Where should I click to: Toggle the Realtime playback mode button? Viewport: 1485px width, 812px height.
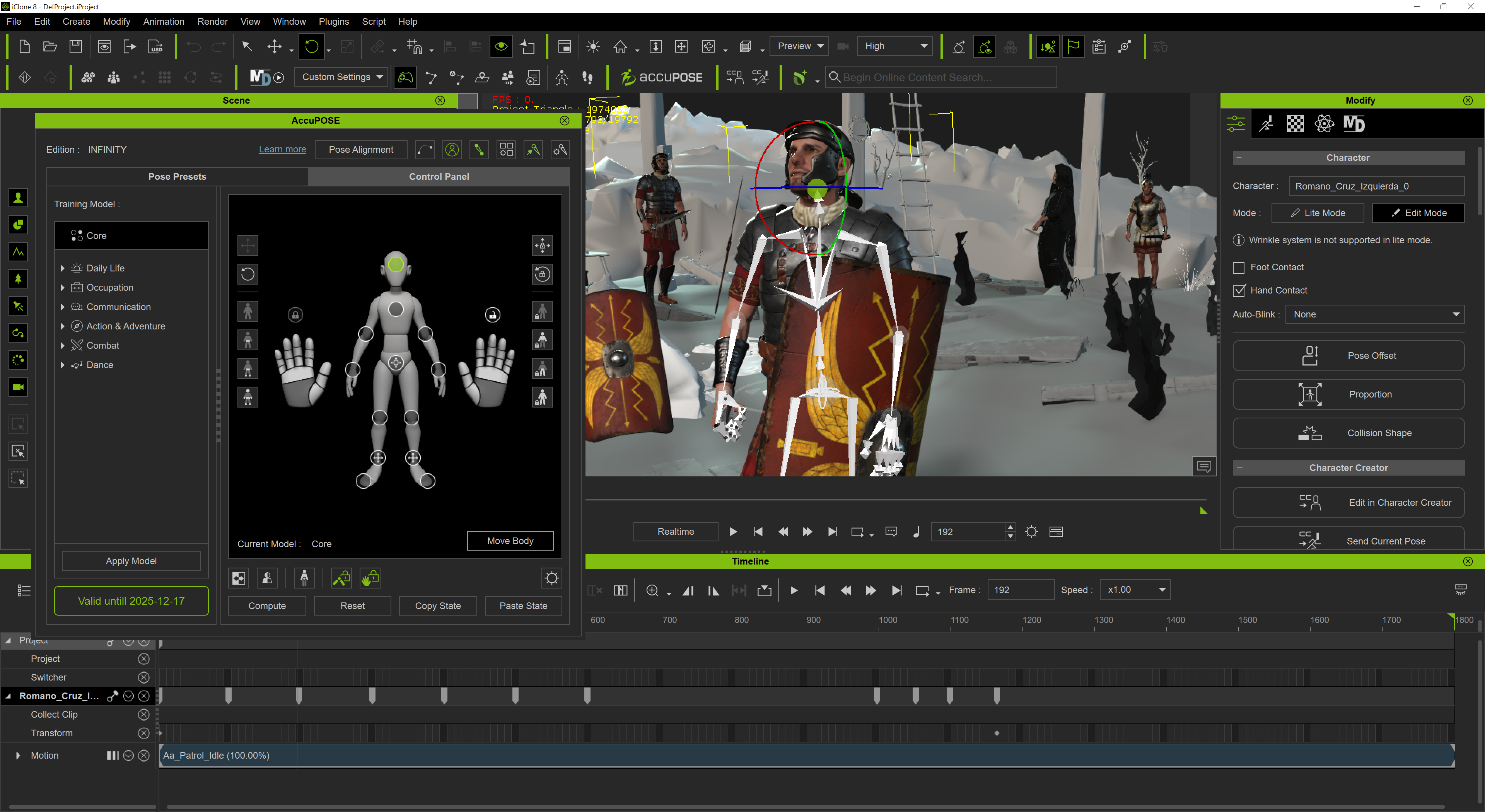676,532
